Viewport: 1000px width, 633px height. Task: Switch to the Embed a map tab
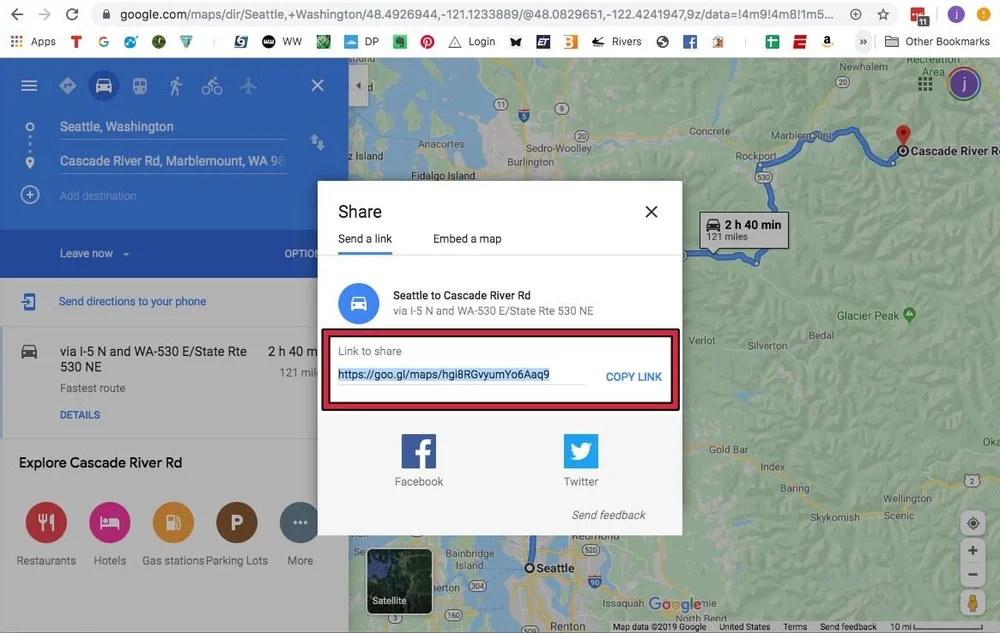click(467, 238)
